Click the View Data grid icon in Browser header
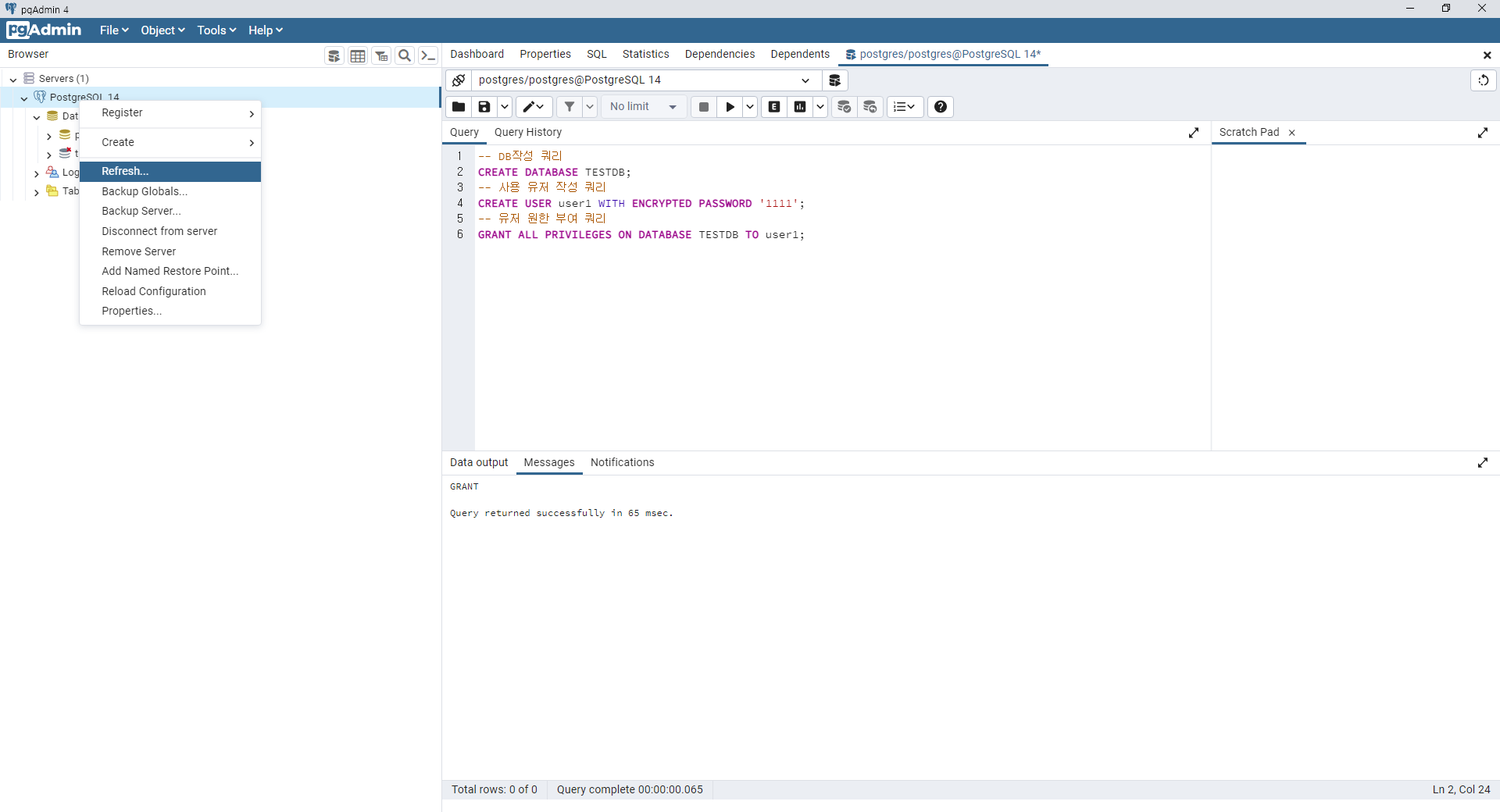The height and width of the screenshot is (812, 1500). pos(358,55)
